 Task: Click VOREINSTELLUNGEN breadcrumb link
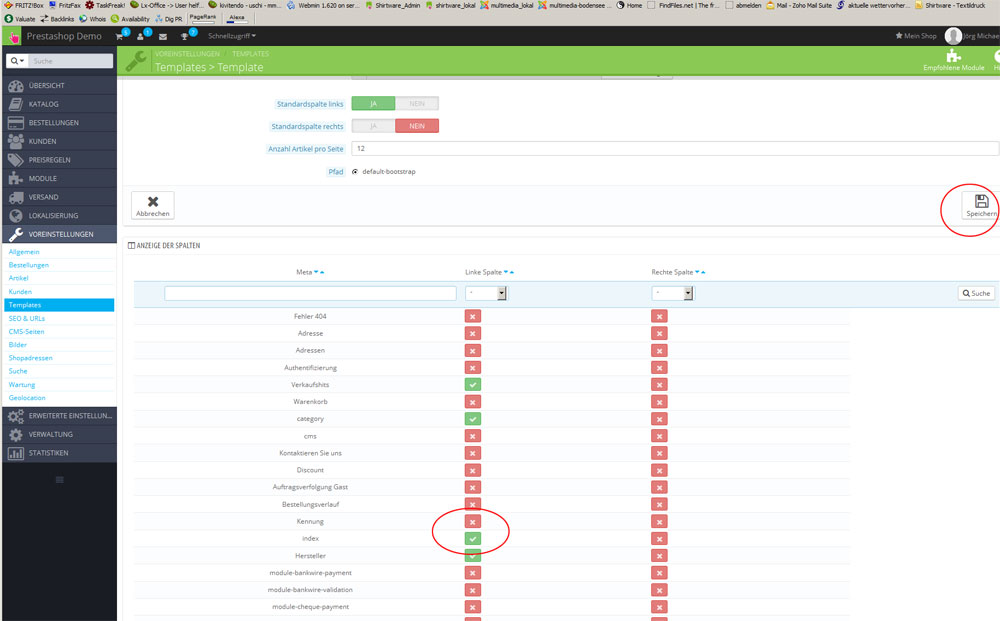188,54
